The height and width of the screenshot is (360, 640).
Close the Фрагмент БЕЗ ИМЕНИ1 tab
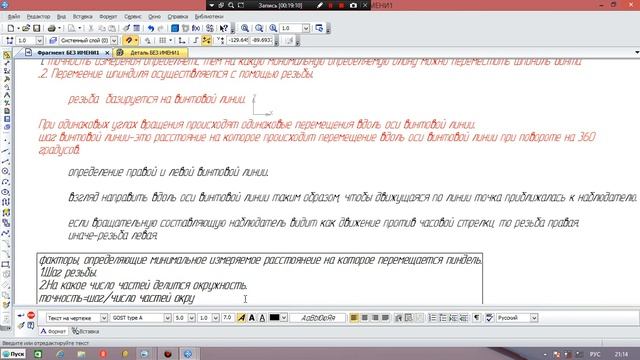(107, 53)
